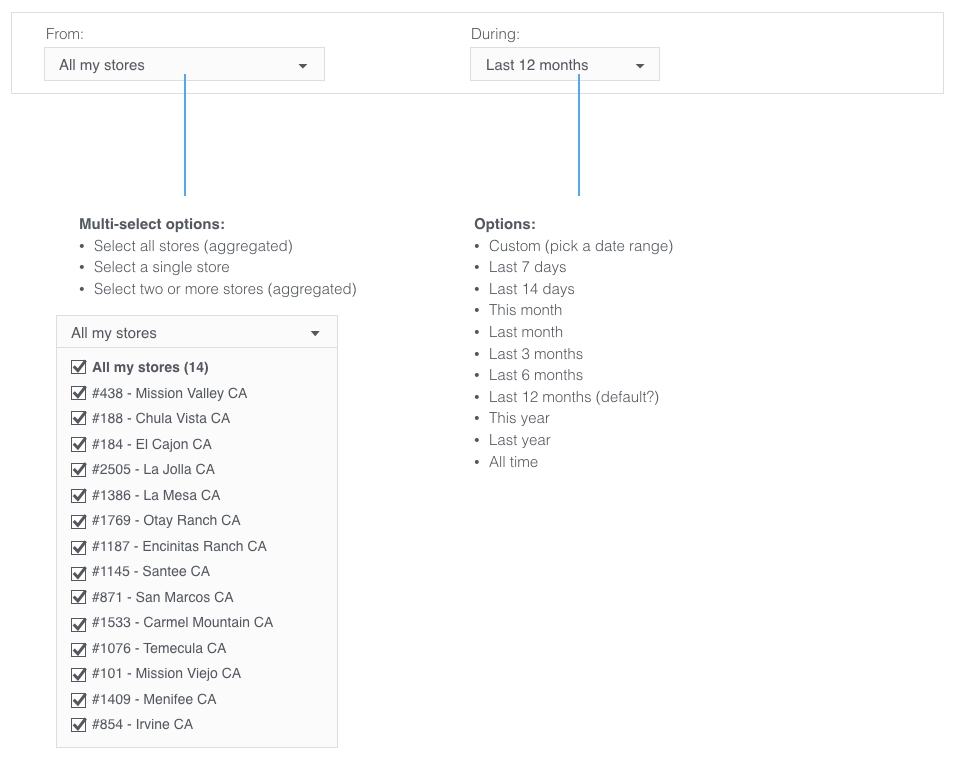Toggle the #1386 - La Mesa CA checkbox

point(79,495)
